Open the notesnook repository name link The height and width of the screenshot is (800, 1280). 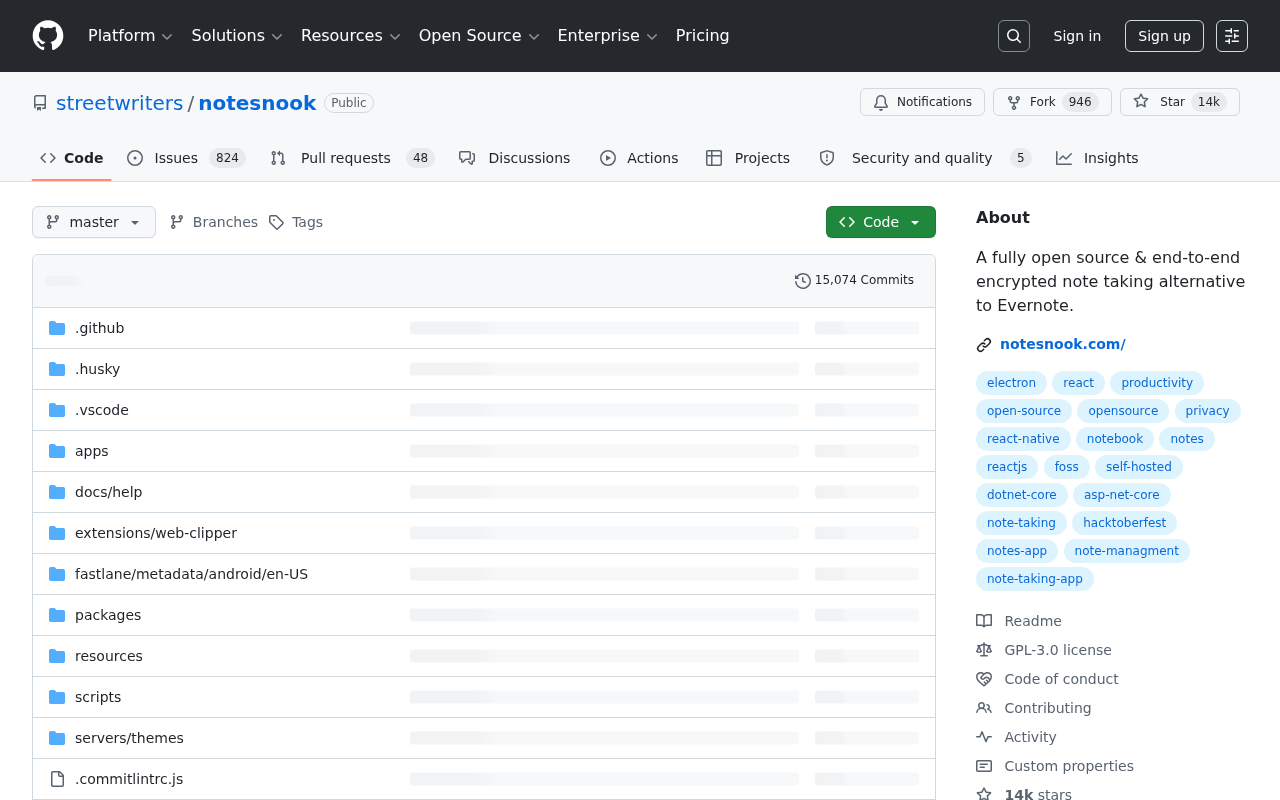coord(257,103)
